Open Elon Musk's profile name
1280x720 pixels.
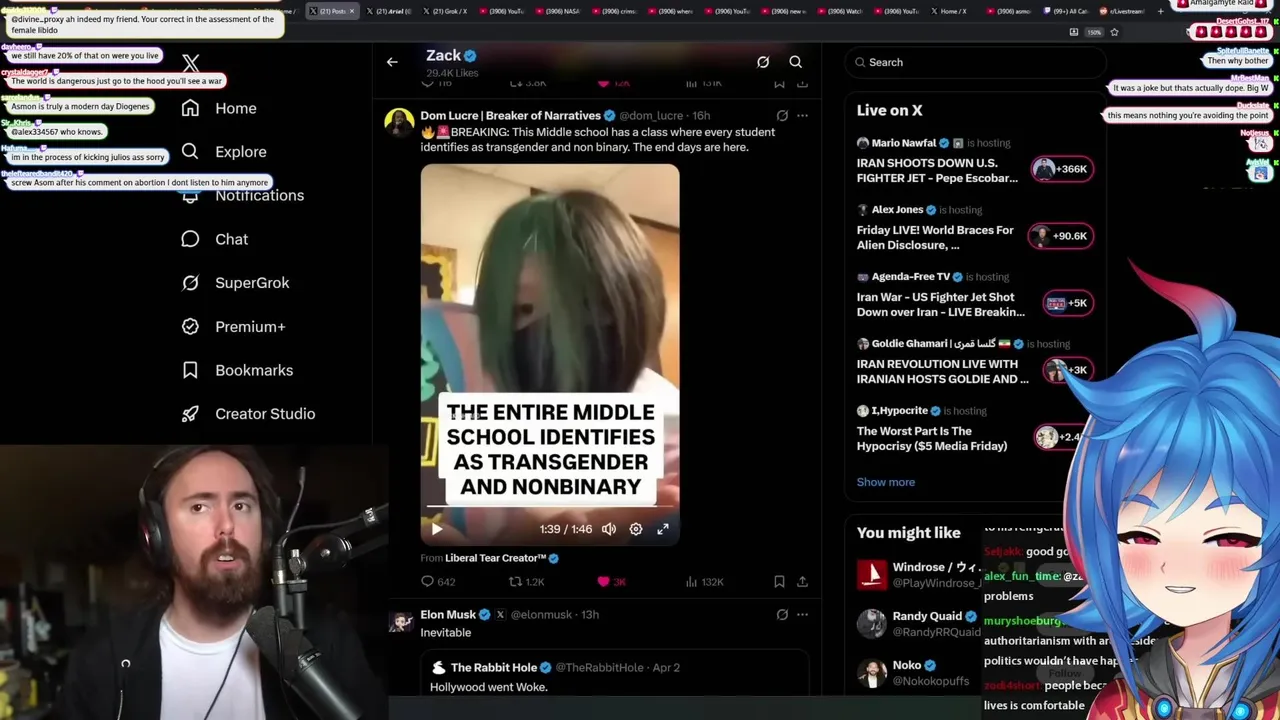click(x=448, y=615)
